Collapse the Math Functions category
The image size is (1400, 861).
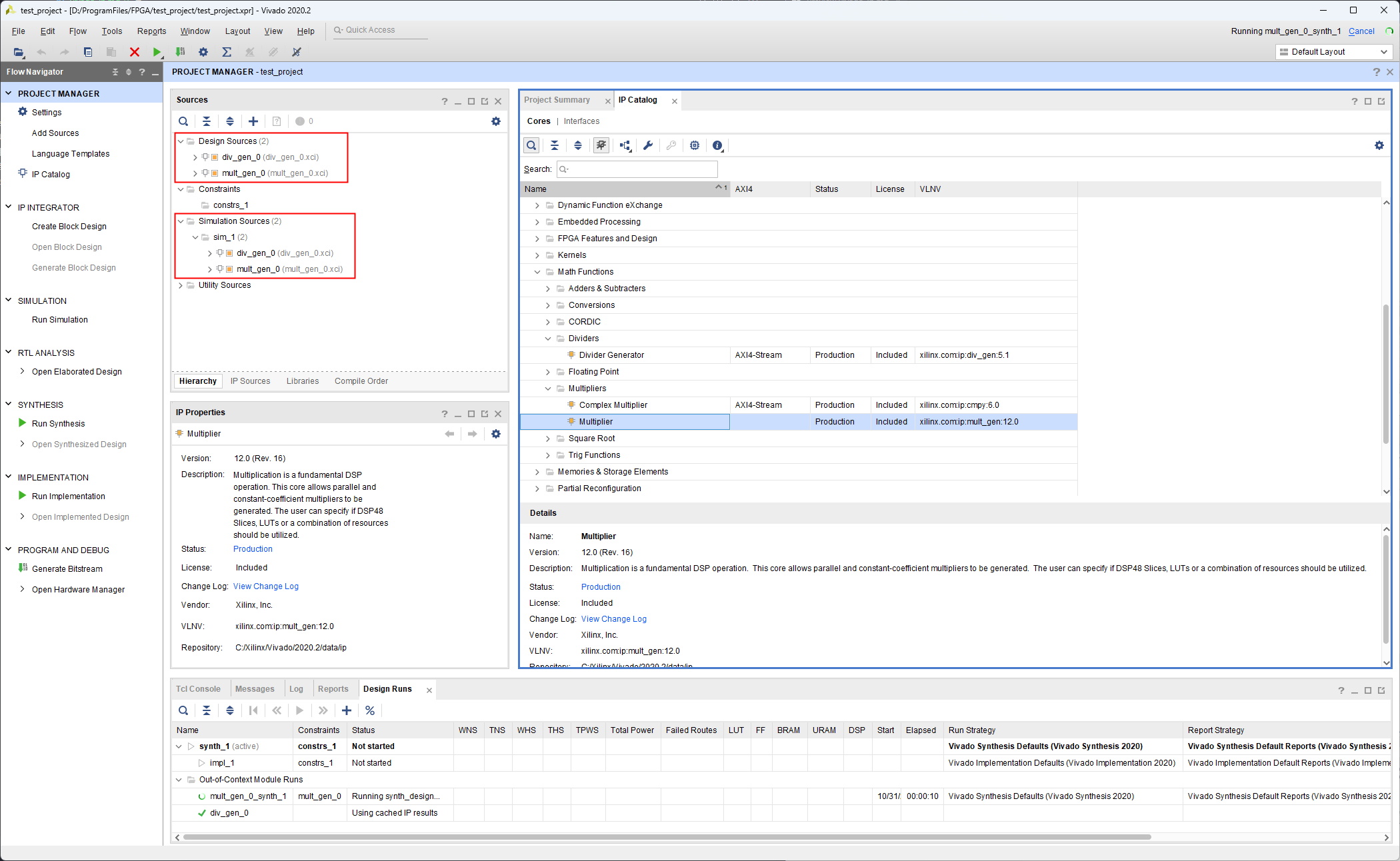(537, 272)
